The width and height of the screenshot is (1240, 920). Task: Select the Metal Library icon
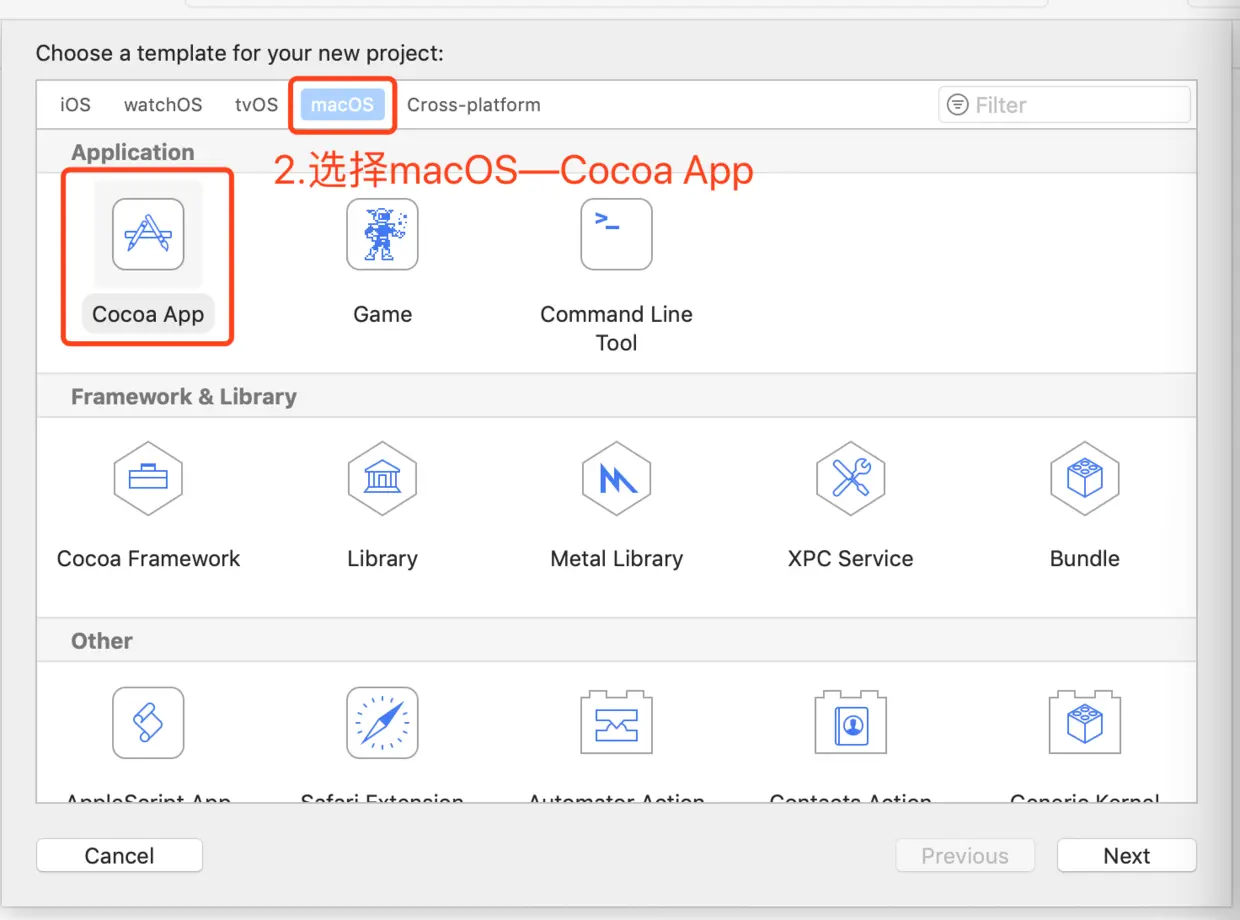click(616, 478)
